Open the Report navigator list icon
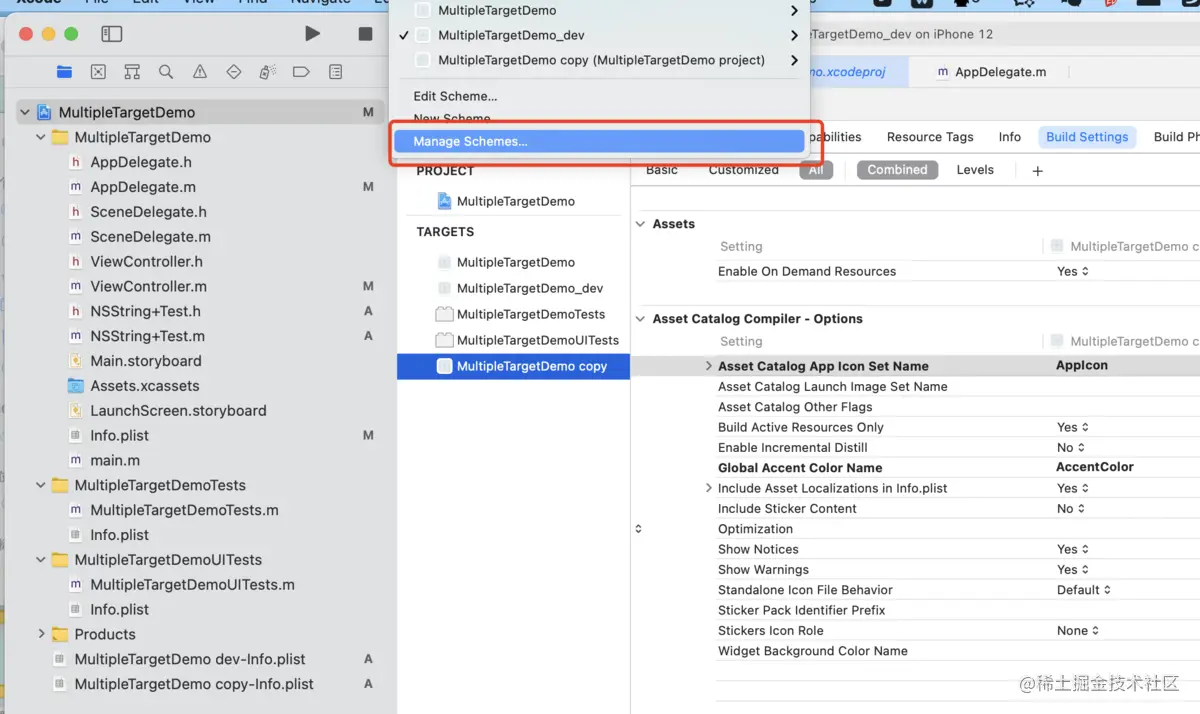This screenshot has height=714, width=1200. coord(336,72)
